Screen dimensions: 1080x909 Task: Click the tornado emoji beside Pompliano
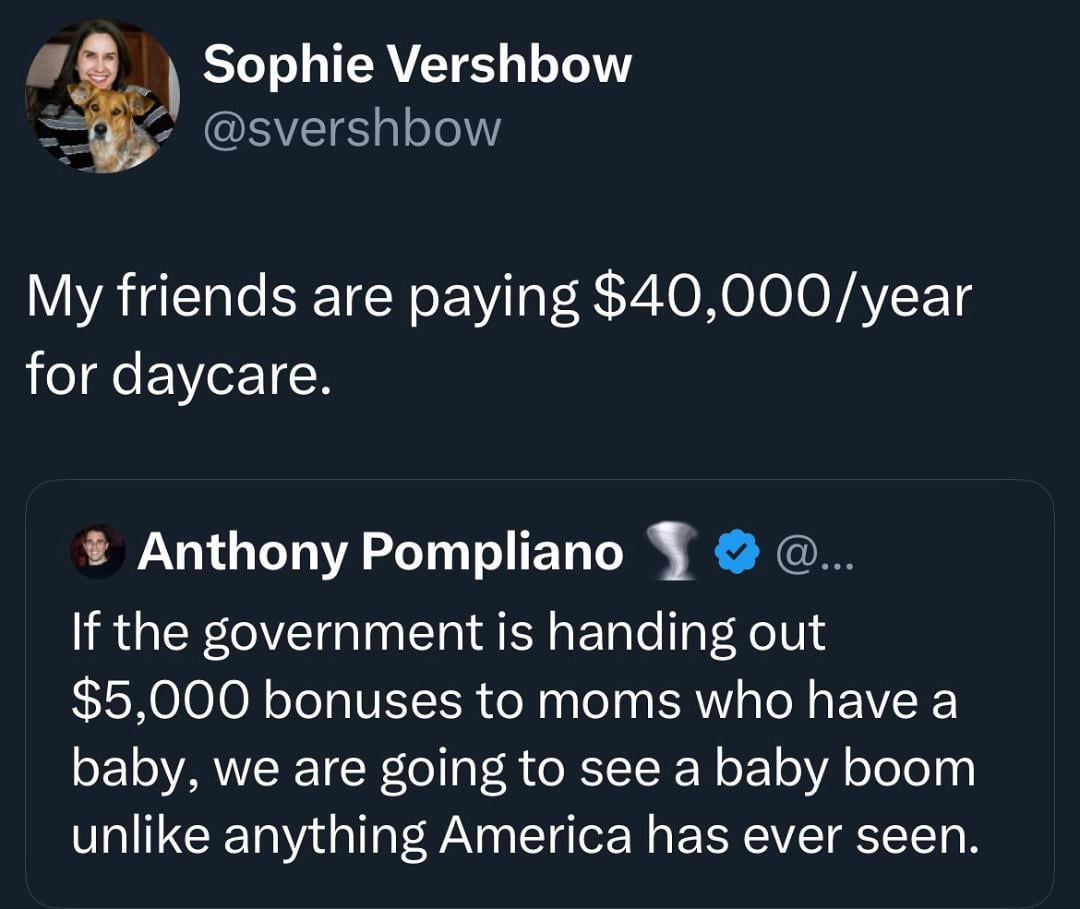point(672,552)
